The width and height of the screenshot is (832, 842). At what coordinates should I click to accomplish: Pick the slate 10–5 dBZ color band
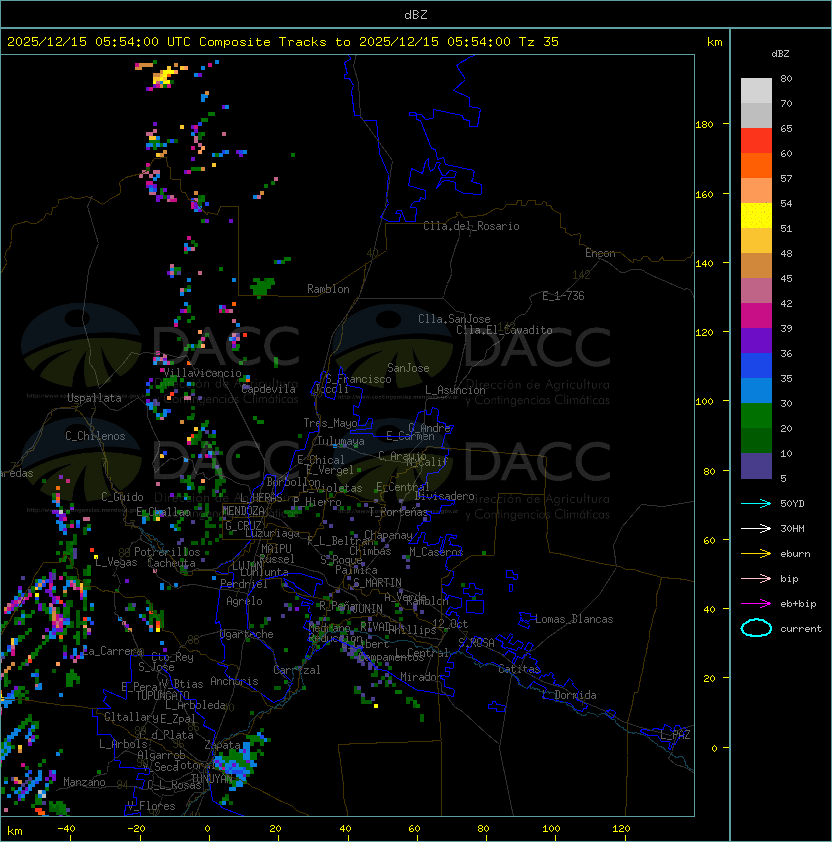[756, 466]
